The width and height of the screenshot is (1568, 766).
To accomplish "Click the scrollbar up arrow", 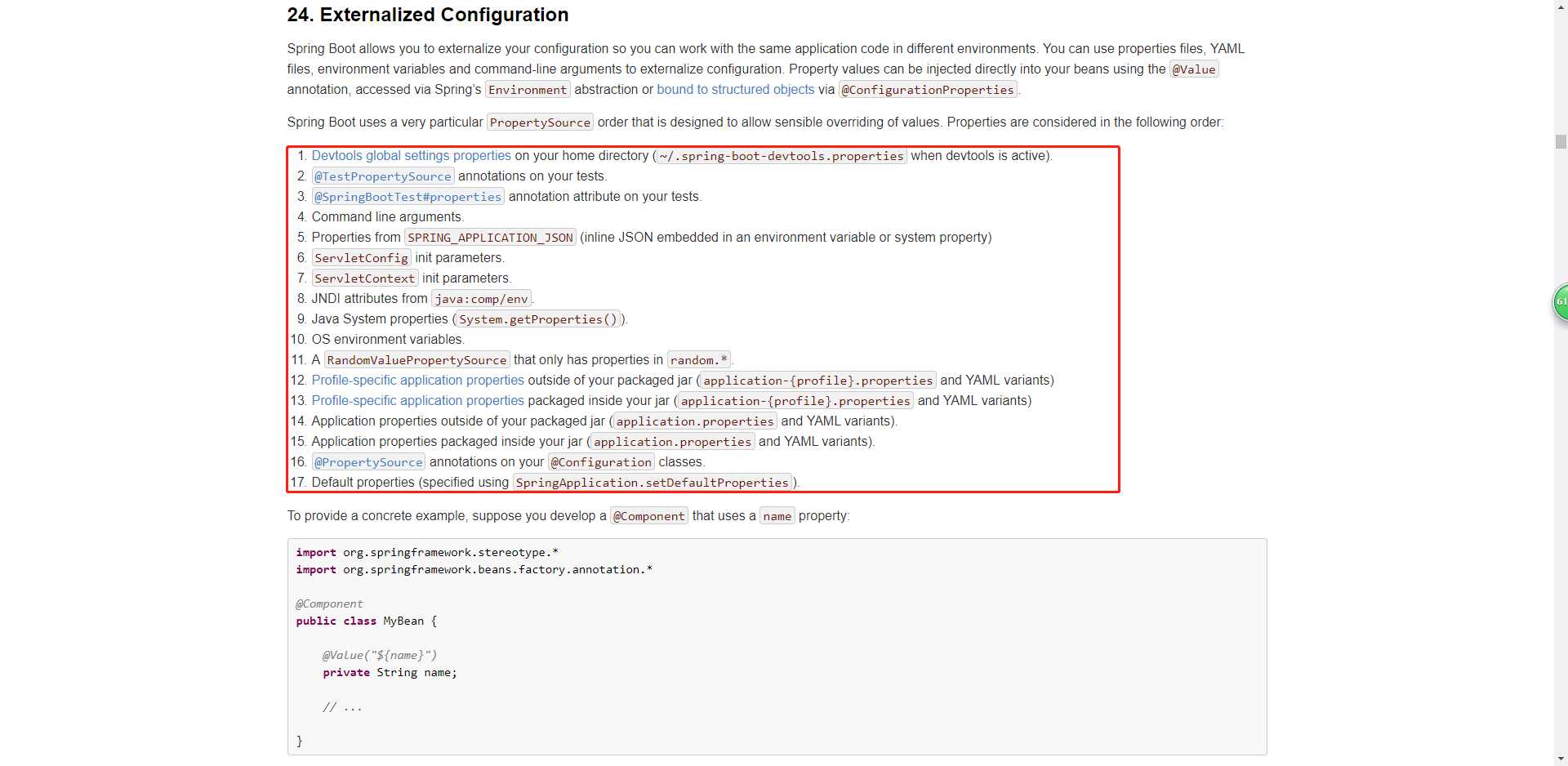I will (1561, 7).
